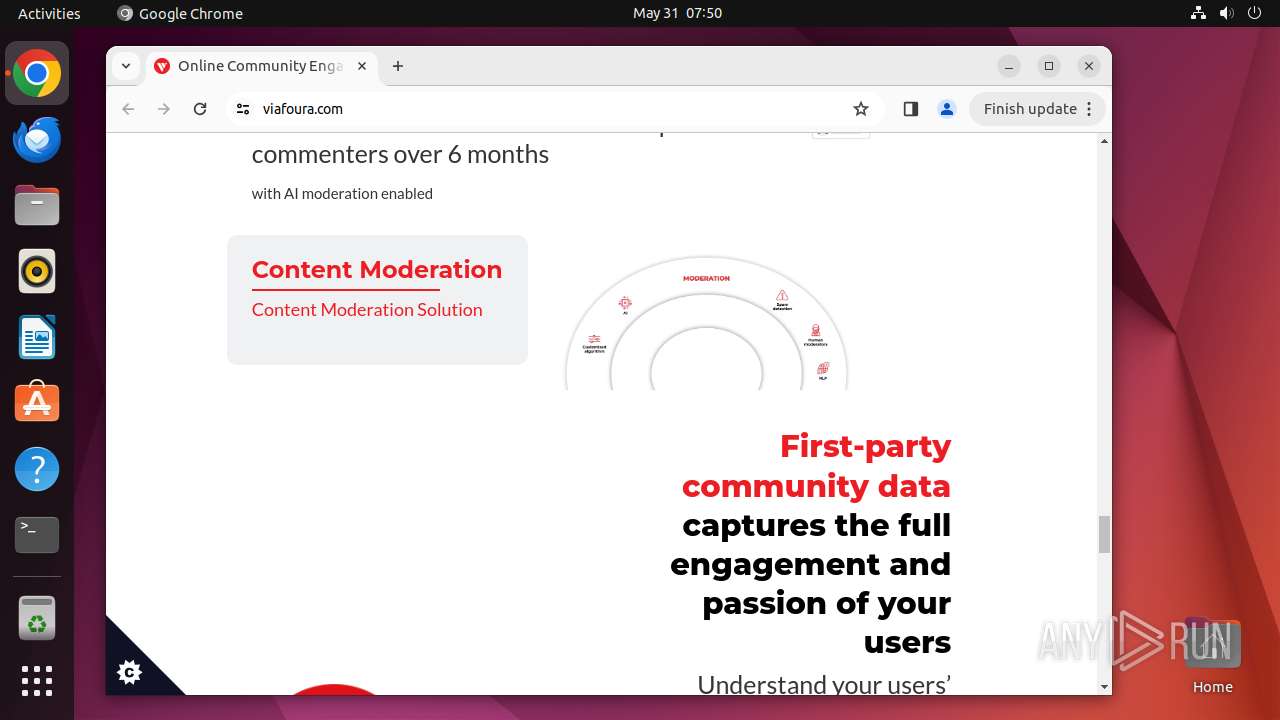Reload the viafoura.com page

point(200,109)
